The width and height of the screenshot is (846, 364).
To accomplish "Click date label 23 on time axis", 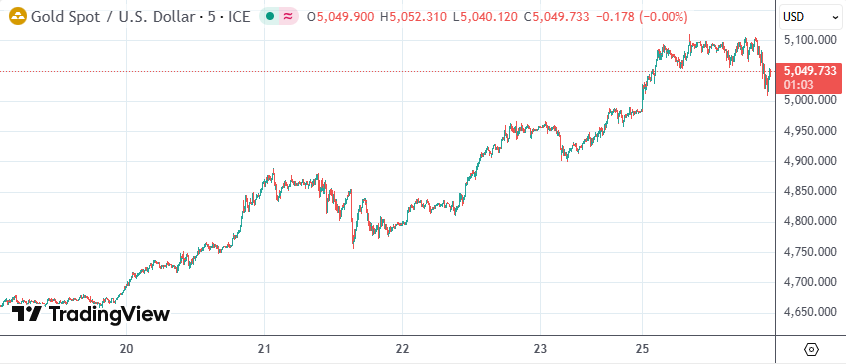I will pos(541,349).
